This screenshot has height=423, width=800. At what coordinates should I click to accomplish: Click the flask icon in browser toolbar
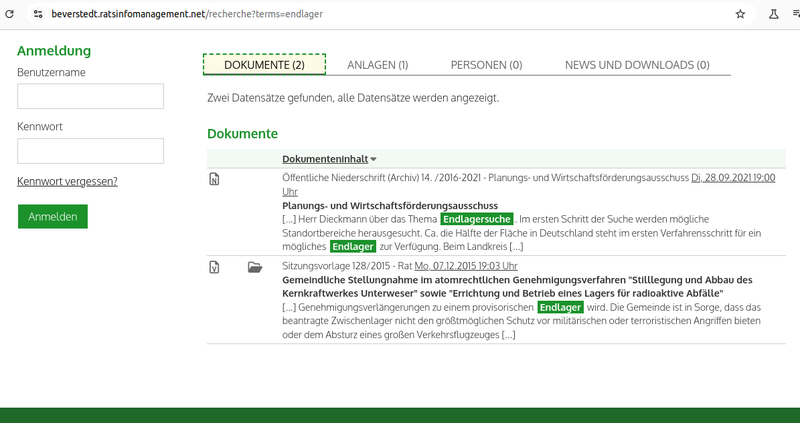772,15
